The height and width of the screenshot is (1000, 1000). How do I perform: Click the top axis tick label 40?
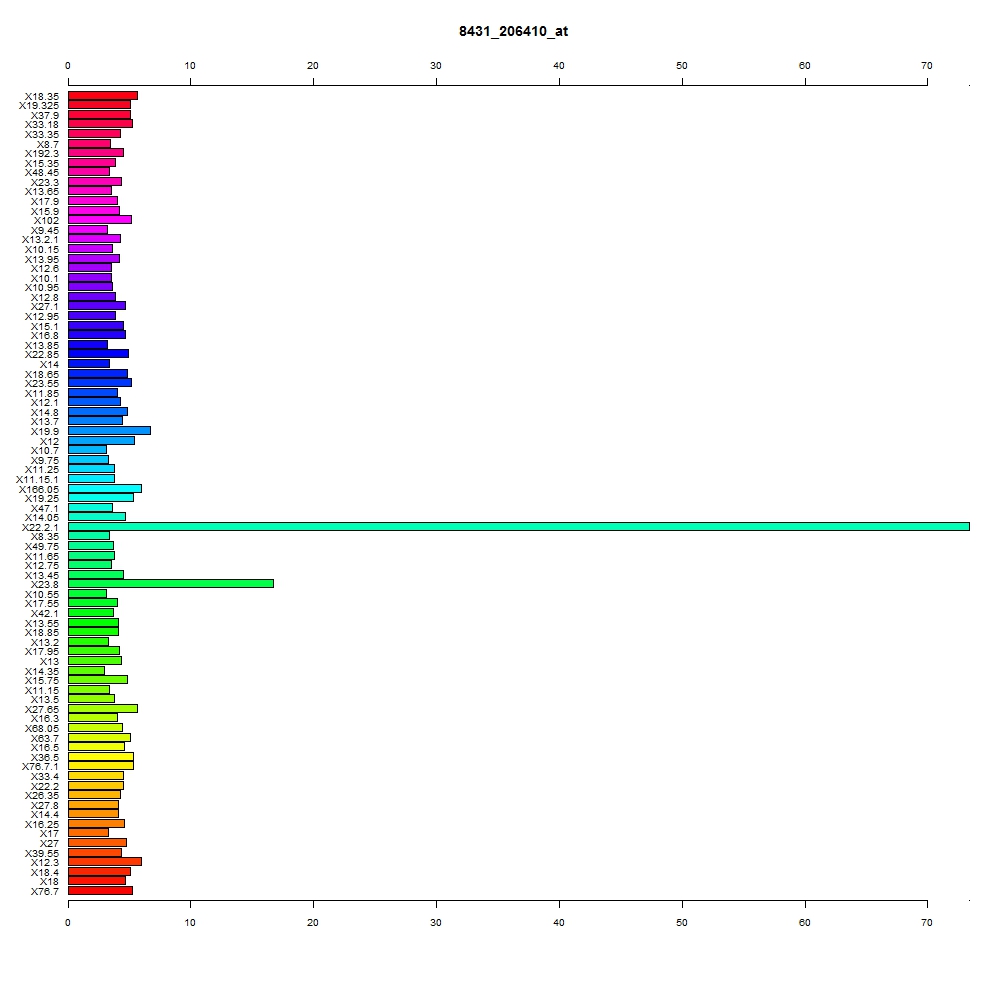[559, 66]
